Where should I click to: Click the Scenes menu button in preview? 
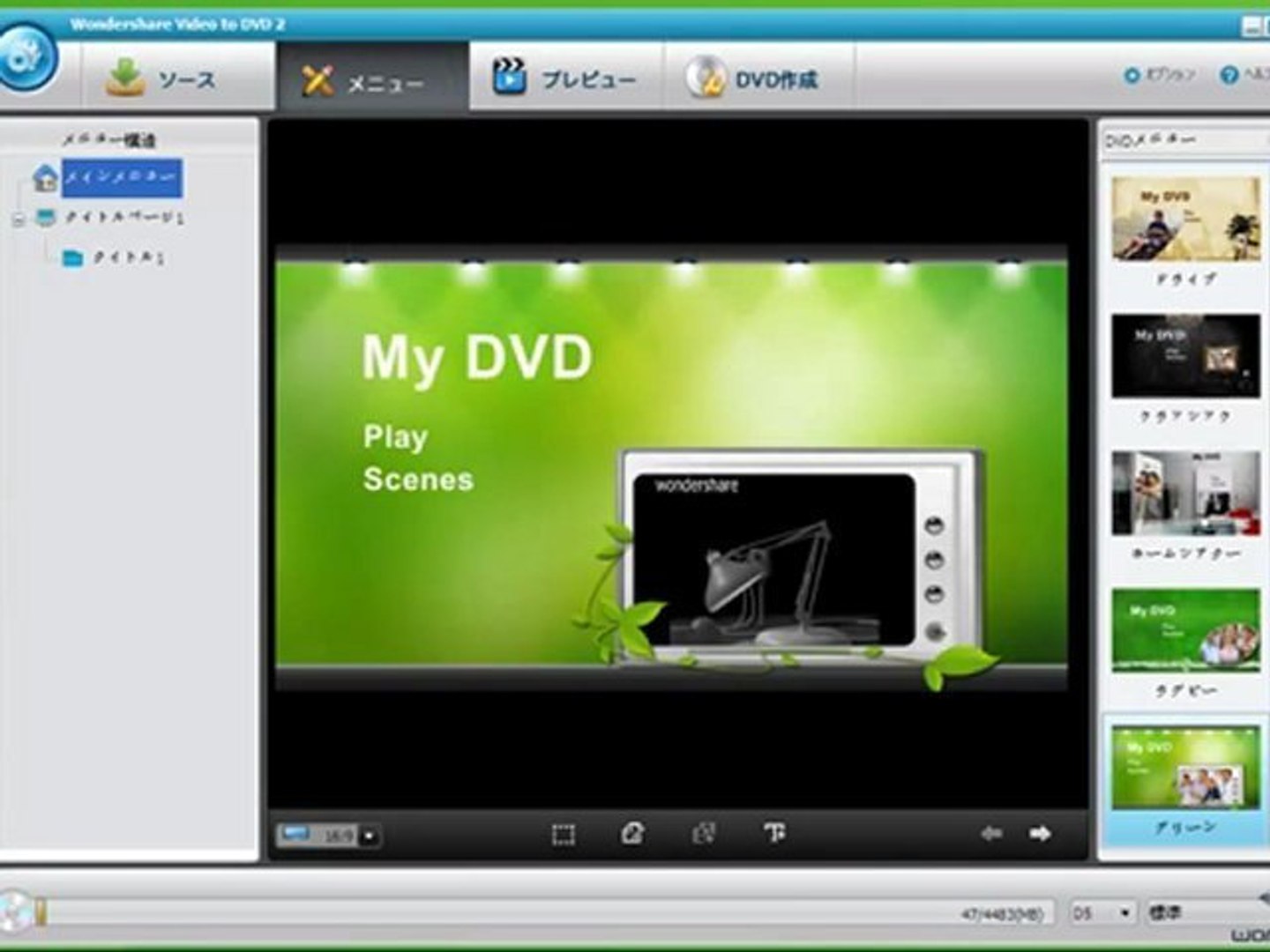coord(418,480)
